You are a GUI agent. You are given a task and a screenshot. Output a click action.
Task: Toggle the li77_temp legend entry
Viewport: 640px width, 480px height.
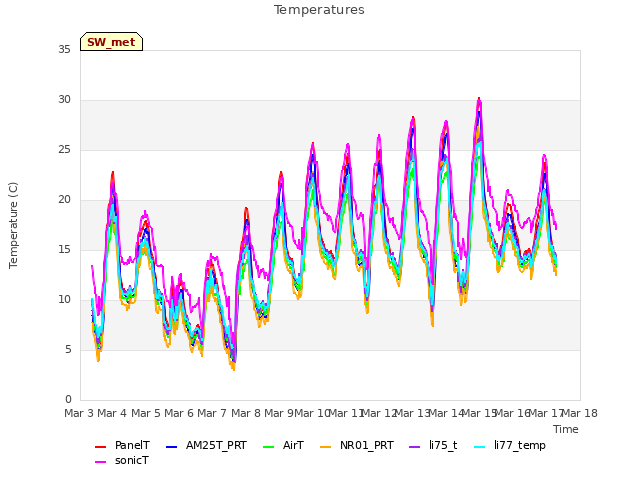[509, 445]
